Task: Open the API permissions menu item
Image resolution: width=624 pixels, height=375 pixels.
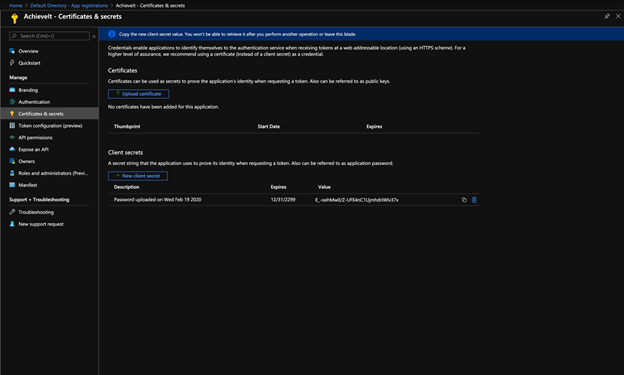Action: 35,138
